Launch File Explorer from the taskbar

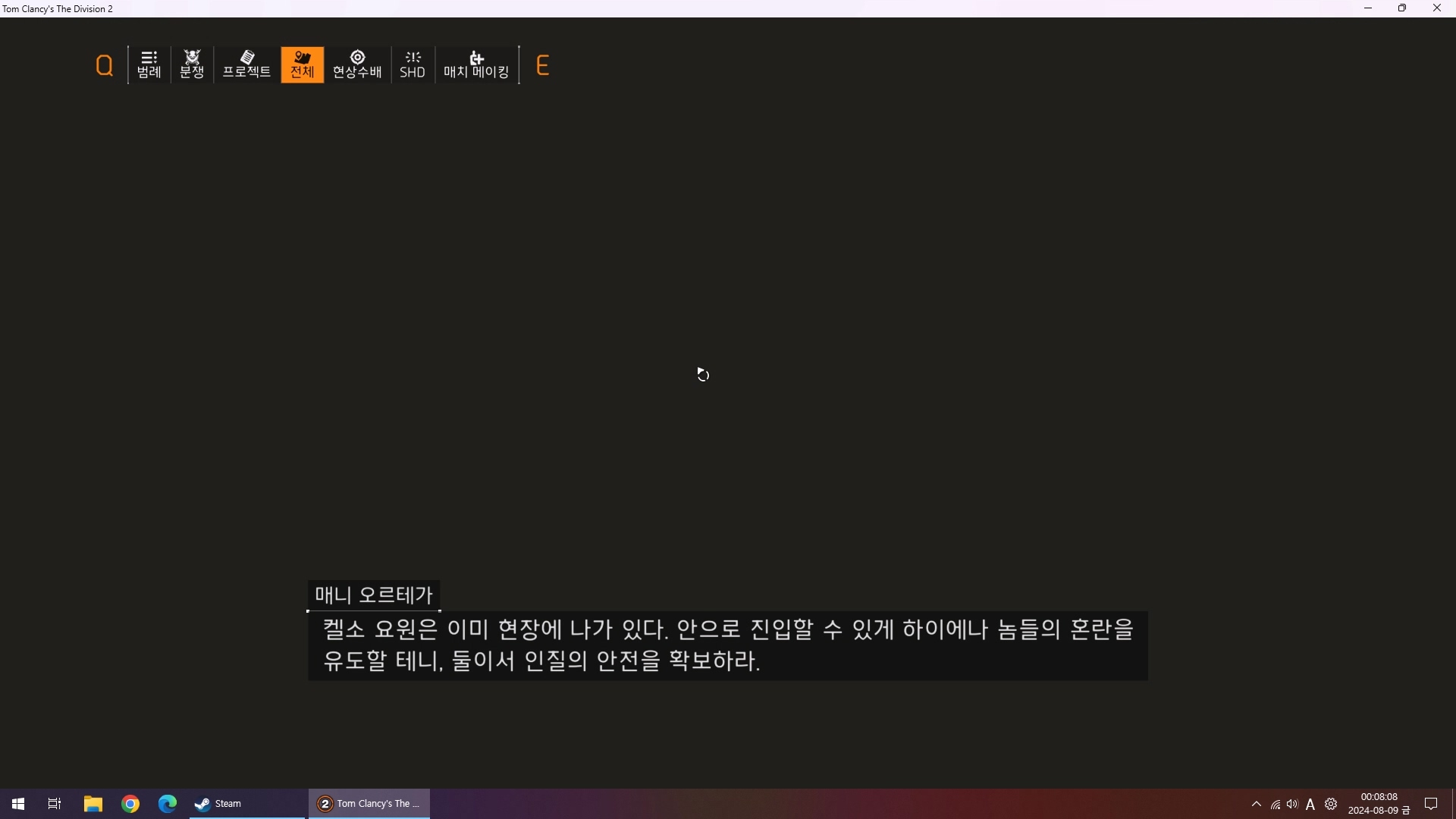point(93,804)
